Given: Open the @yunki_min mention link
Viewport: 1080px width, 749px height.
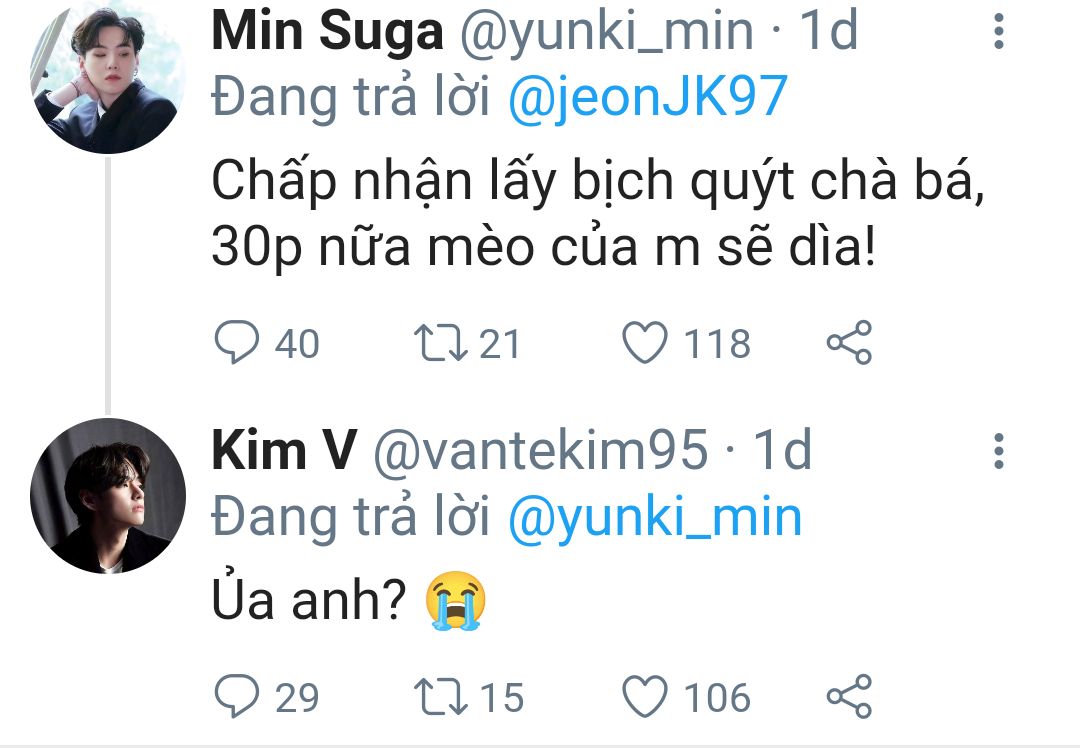Looking at the screenshot, I should tap(655, 518).
